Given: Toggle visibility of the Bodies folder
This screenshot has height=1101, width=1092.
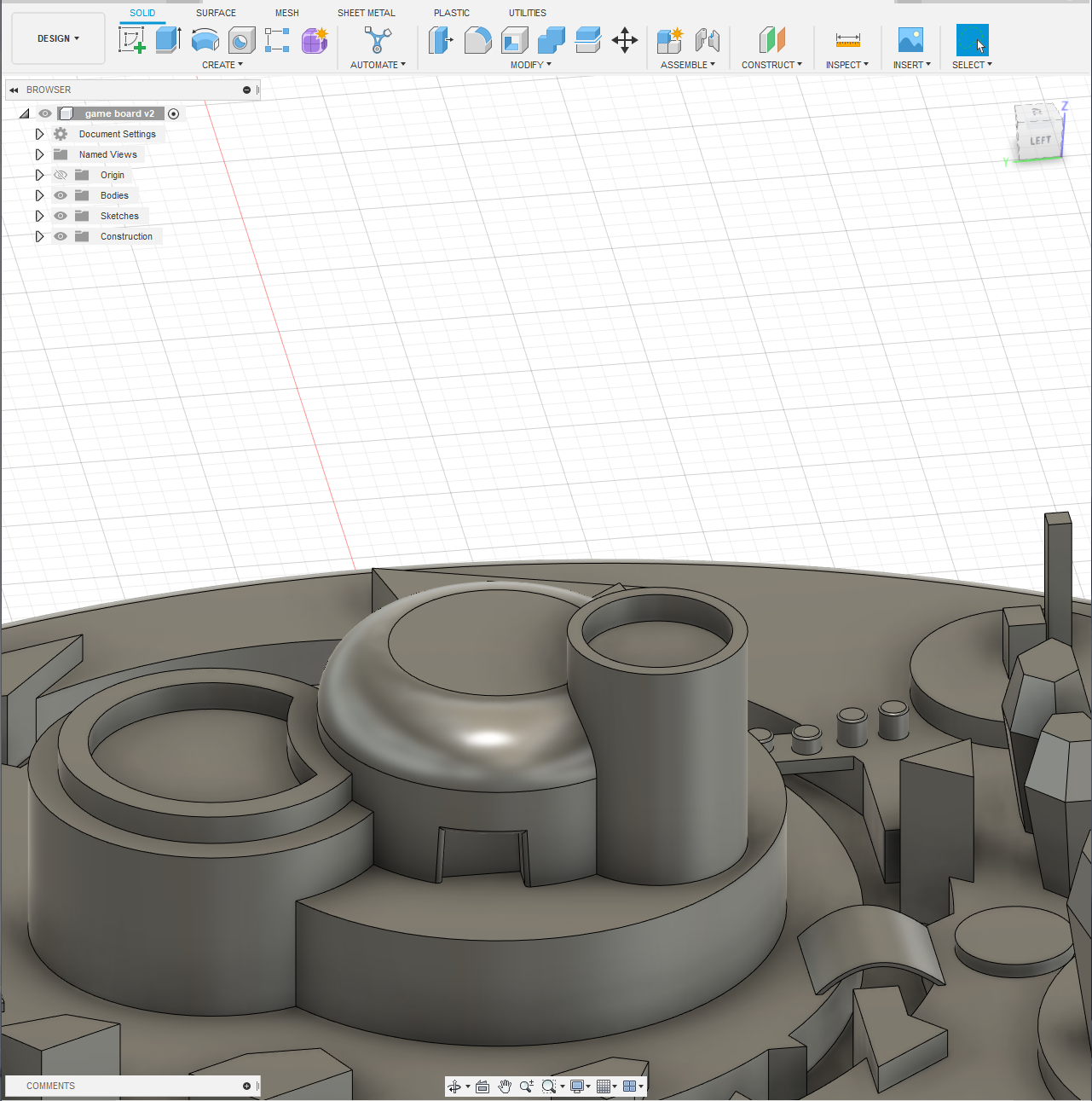Looking at the screenshot, I should (x=61, y=195).
